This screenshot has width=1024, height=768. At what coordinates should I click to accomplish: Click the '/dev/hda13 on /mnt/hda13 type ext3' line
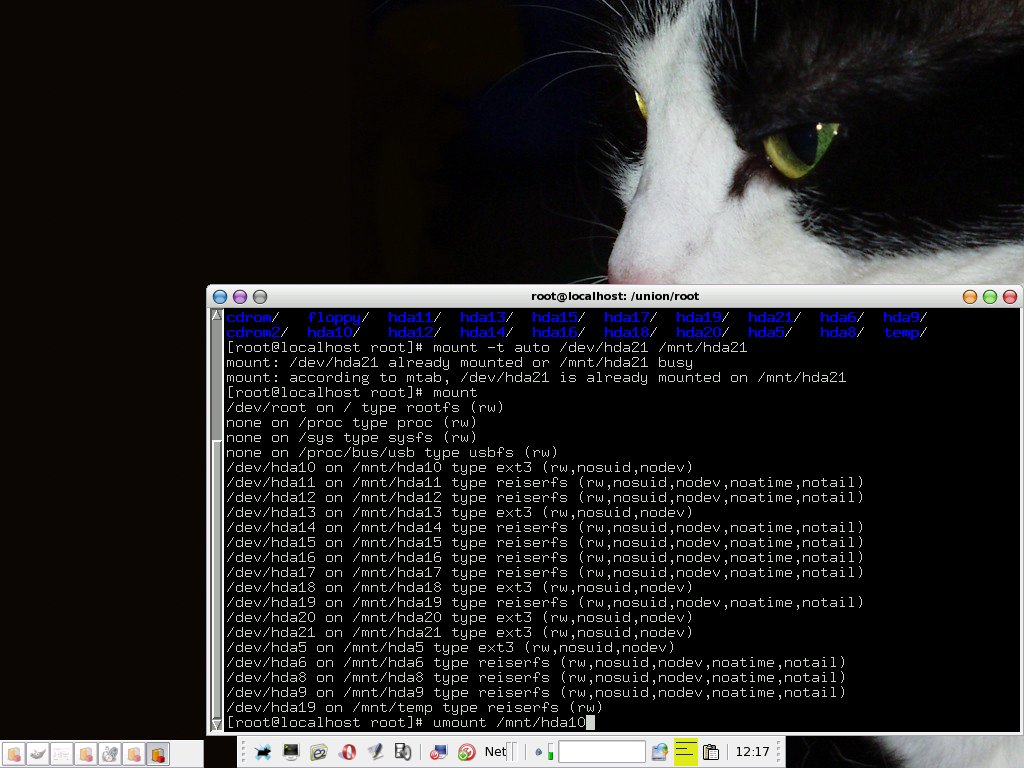click(459, 513)
